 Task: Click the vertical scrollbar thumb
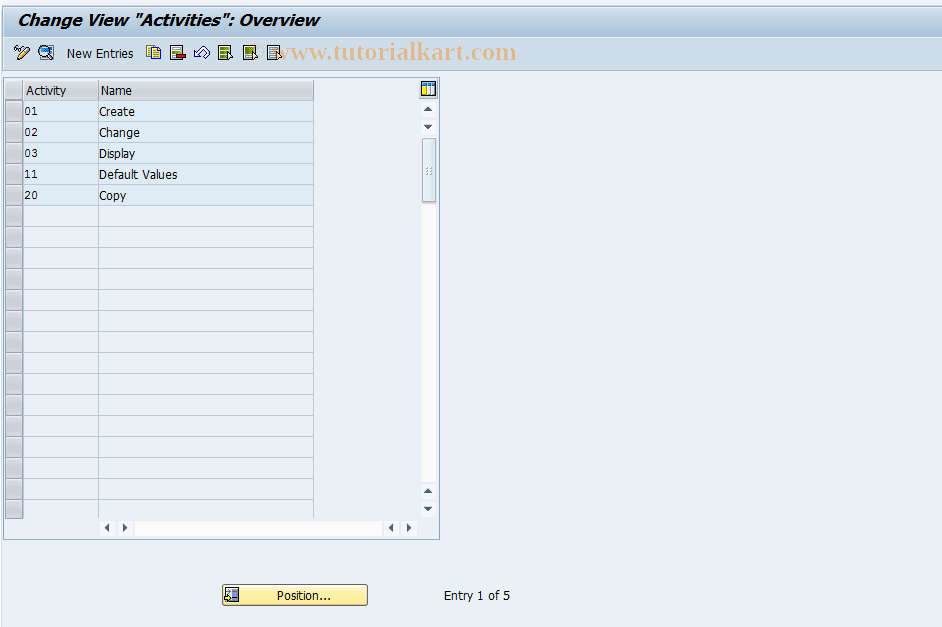(428, 171)
